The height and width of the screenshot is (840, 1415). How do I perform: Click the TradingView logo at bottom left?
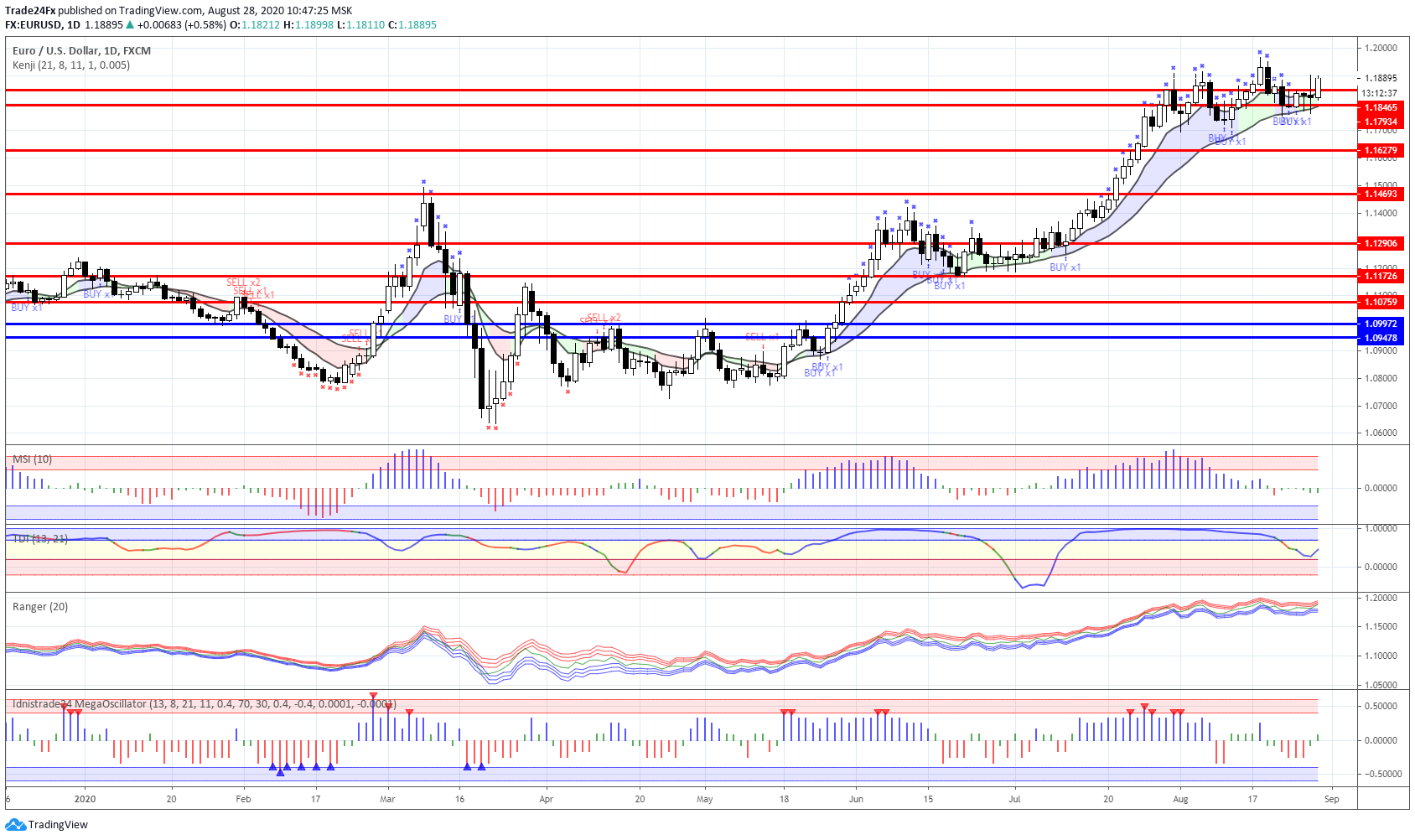coord(46,825)
